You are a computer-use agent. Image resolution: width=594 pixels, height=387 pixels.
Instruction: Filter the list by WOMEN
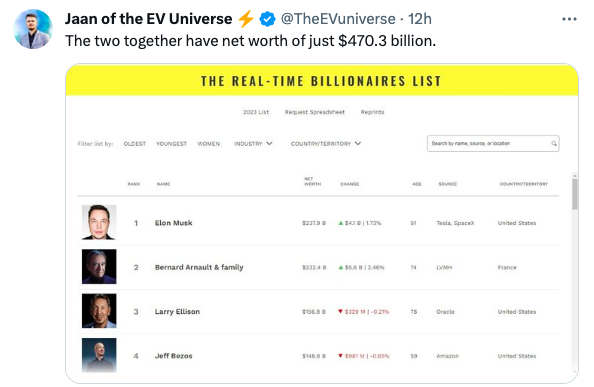pos(208,144)
